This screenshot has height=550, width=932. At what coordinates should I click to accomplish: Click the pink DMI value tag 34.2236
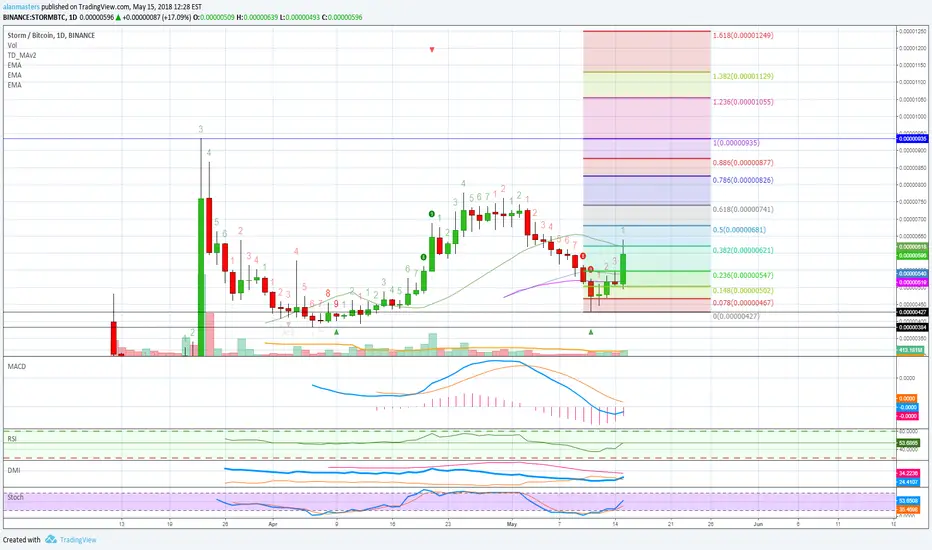point(908,473)
